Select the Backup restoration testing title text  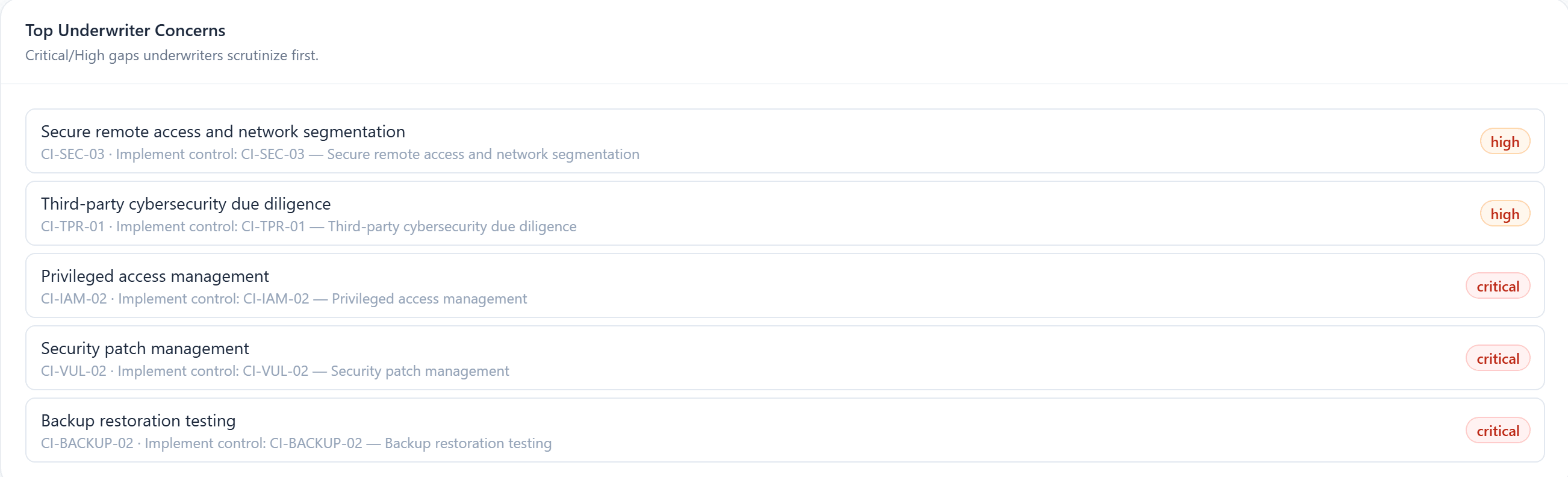click(138, 420)
